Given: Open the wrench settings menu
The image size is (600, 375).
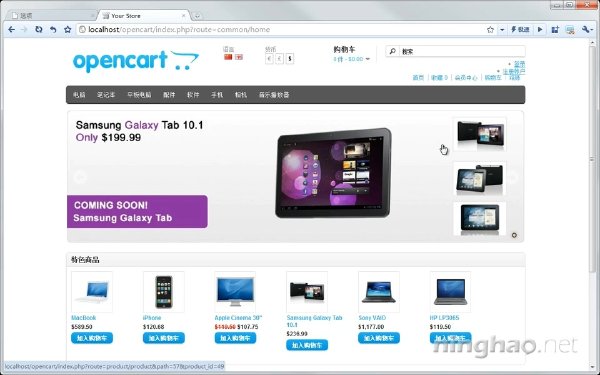Looking at the screenshot, I should (587, 29).
